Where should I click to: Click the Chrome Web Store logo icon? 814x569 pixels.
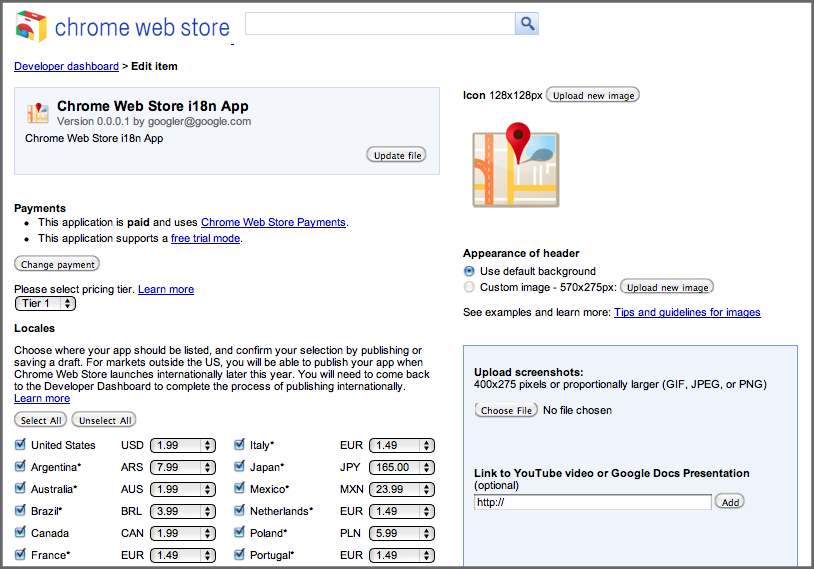point(31,27)
